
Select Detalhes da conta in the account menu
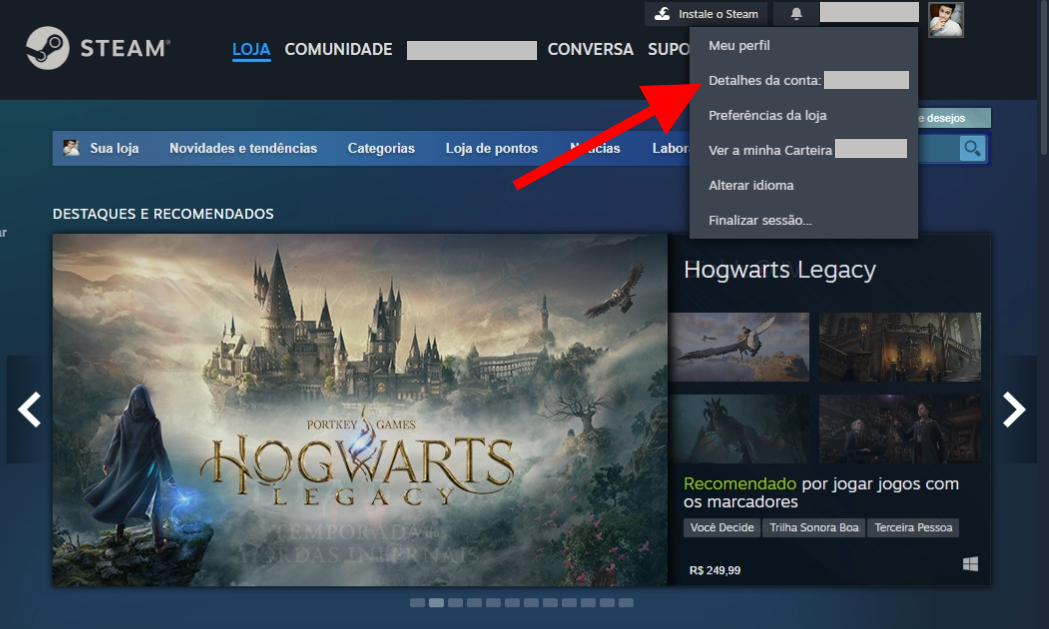pyautogui.click(x=803, y=80)
